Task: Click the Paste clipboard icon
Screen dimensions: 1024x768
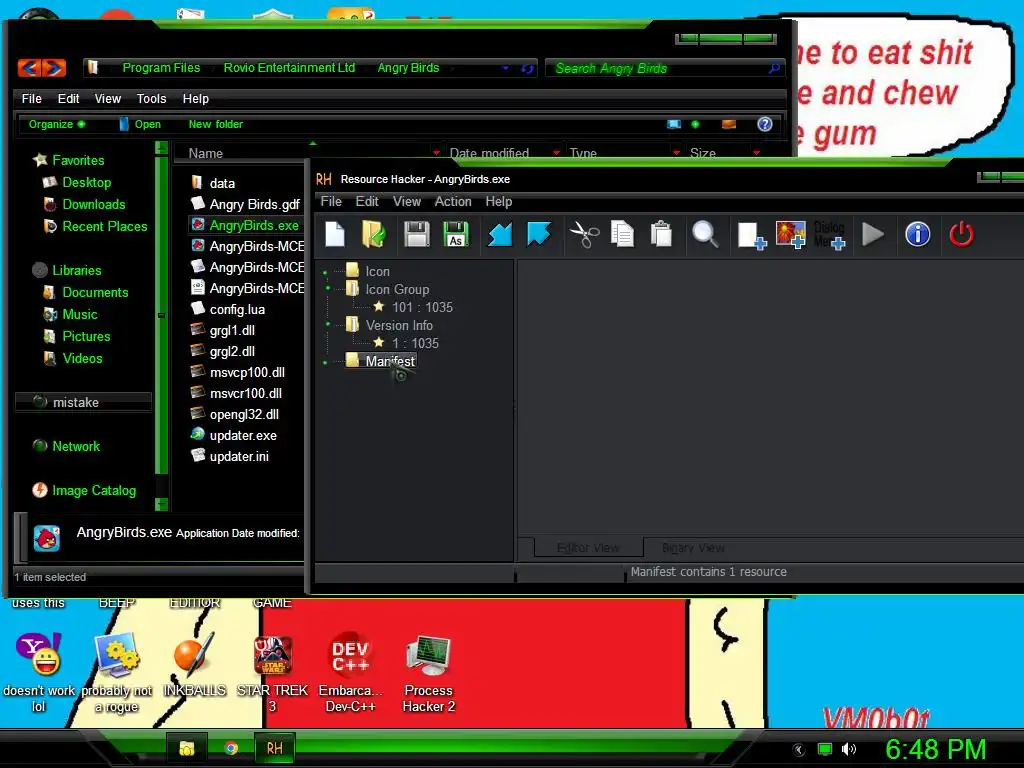Action: tap(661, 234)
